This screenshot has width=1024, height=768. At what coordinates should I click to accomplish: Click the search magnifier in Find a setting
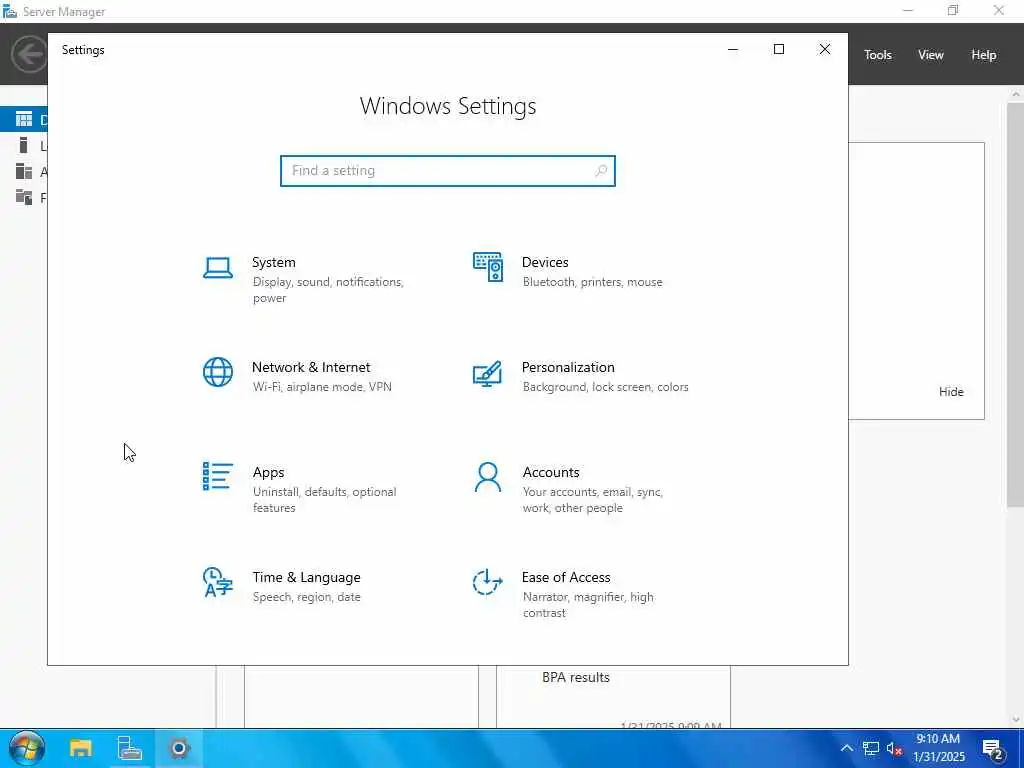pos(601,171)
